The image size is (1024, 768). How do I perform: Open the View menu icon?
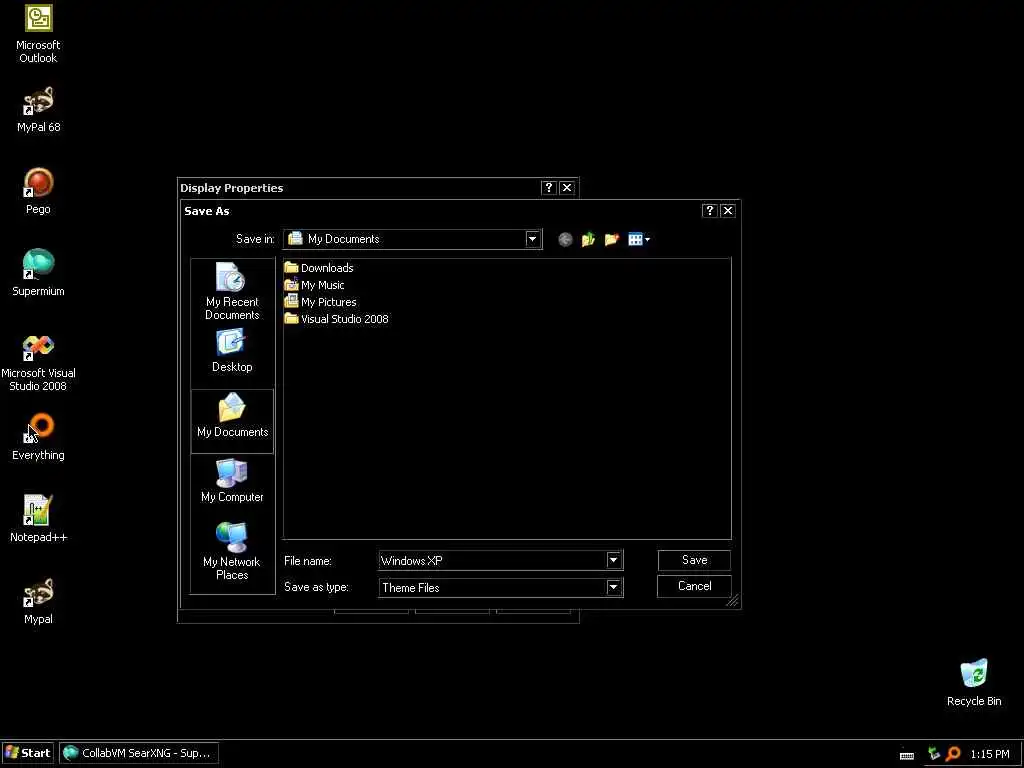[x=639, y=240]
